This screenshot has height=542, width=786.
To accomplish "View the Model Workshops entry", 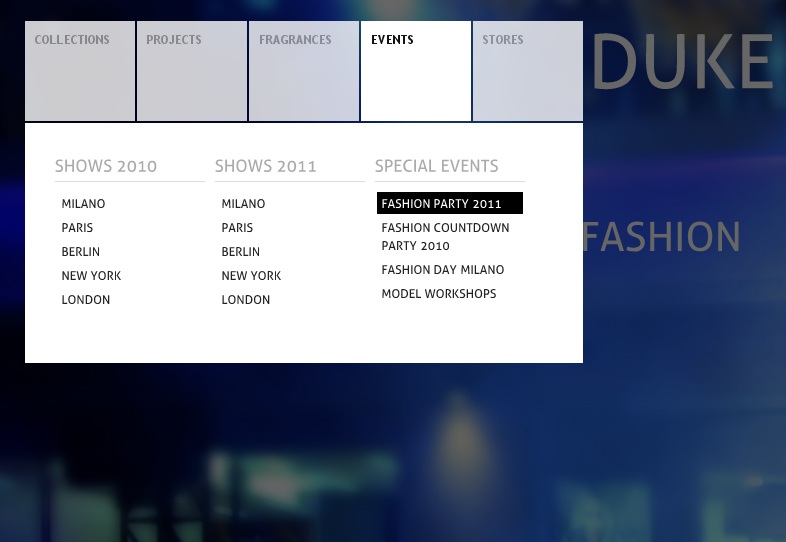I will 439,294.
